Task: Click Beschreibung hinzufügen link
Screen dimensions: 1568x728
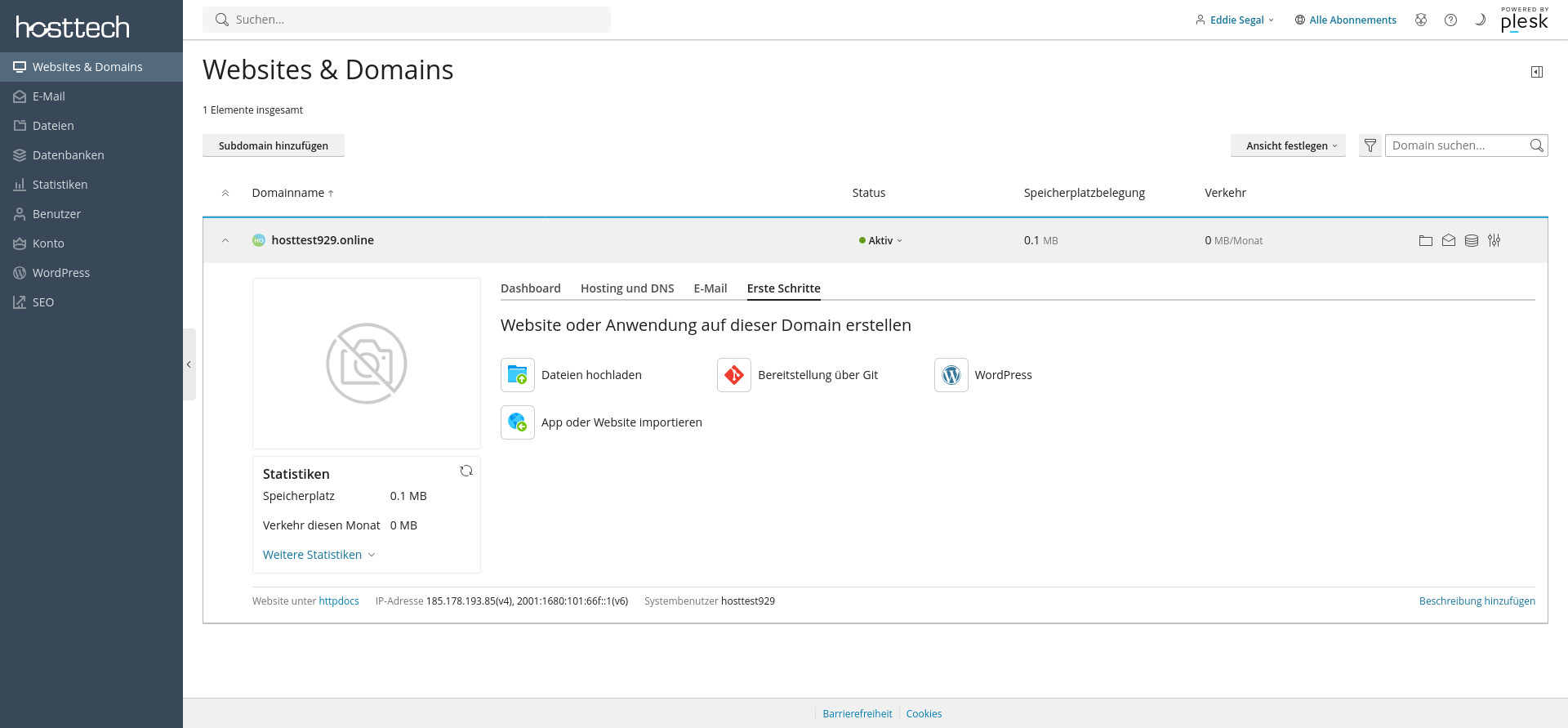Action: click(x=1477, y=601)
